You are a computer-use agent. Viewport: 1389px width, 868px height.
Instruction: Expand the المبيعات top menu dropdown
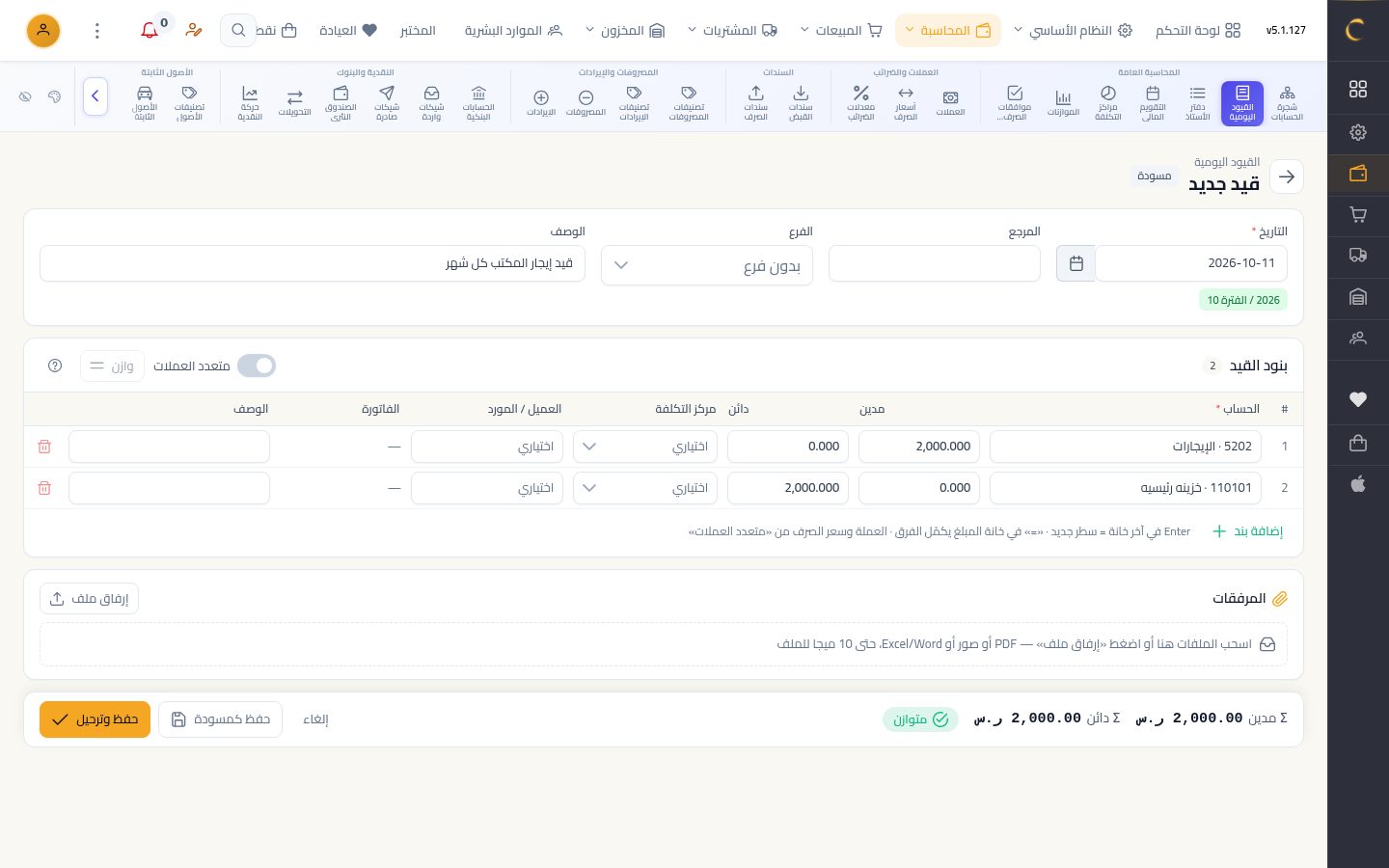tap(841, 31)
